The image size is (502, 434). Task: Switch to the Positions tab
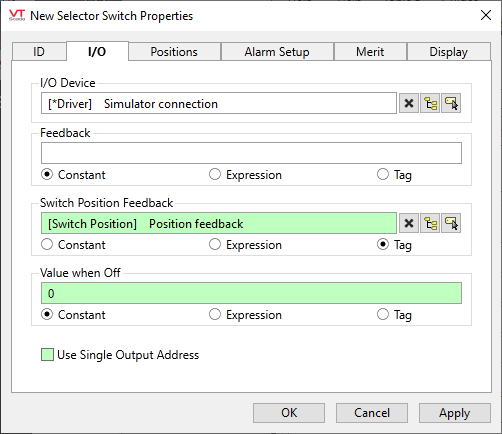(174, 52)
